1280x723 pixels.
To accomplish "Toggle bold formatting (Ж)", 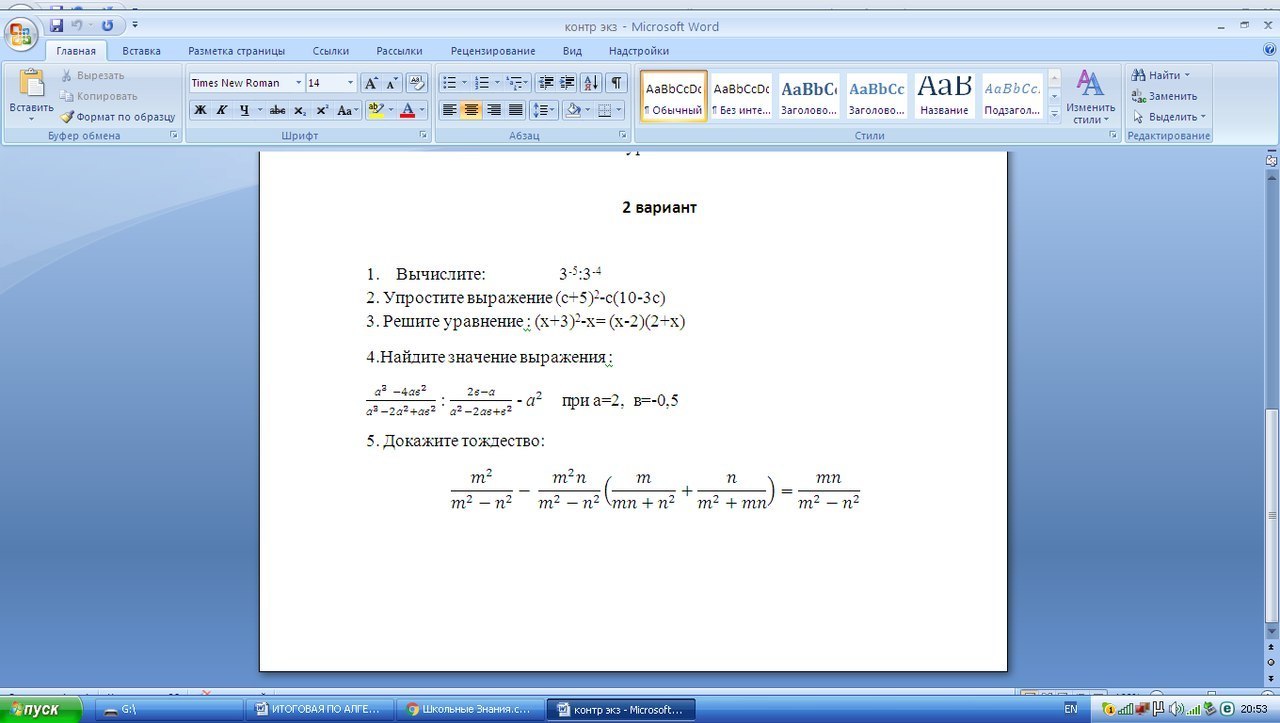I will tap(200, 110).
